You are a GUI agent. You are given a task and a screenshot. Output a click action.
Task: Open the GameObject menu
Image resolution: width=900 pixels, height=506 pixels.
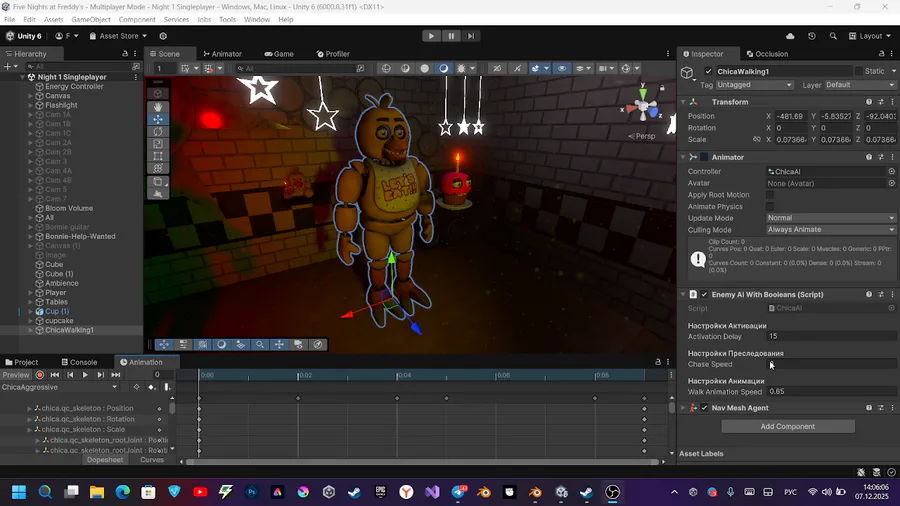click(91, 19)
